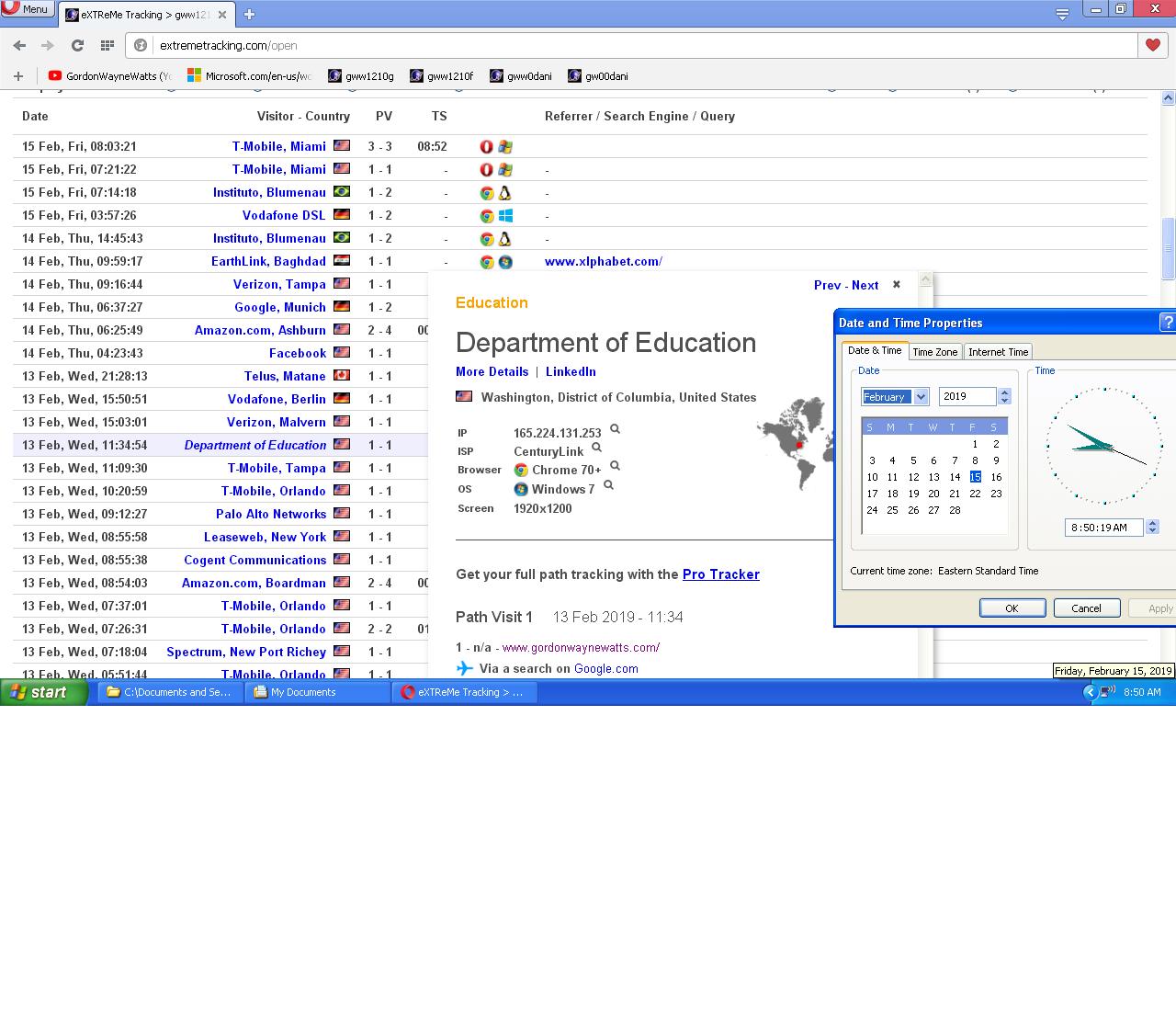Open the T-Mobile, Miami visitor at 08:03:21
The image size is (1176, 1011).
click(278, 146)
